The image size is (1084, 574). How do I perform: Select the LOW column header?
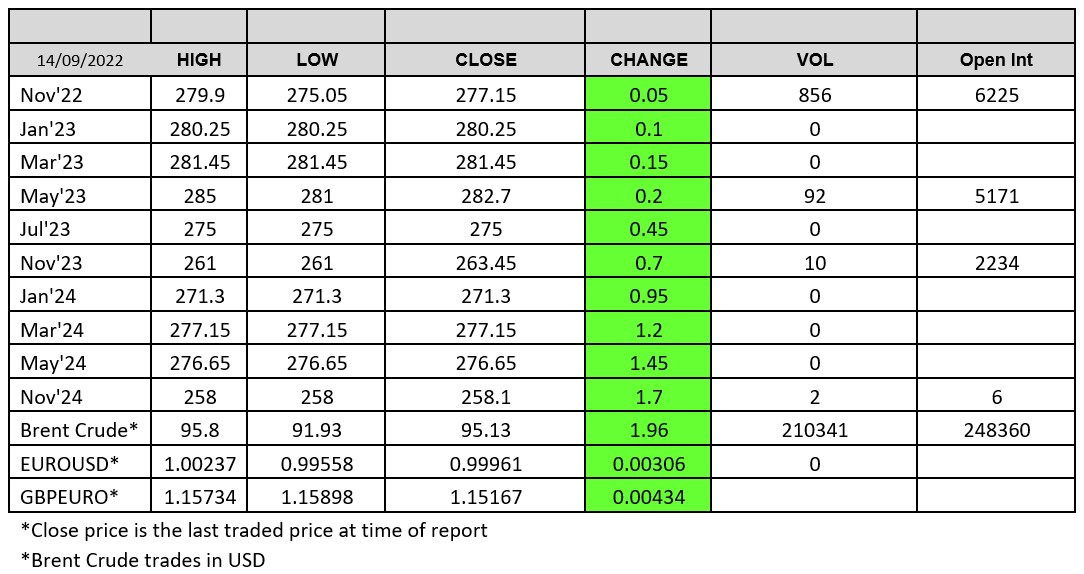pyautogui.click(x=317, y=60)
